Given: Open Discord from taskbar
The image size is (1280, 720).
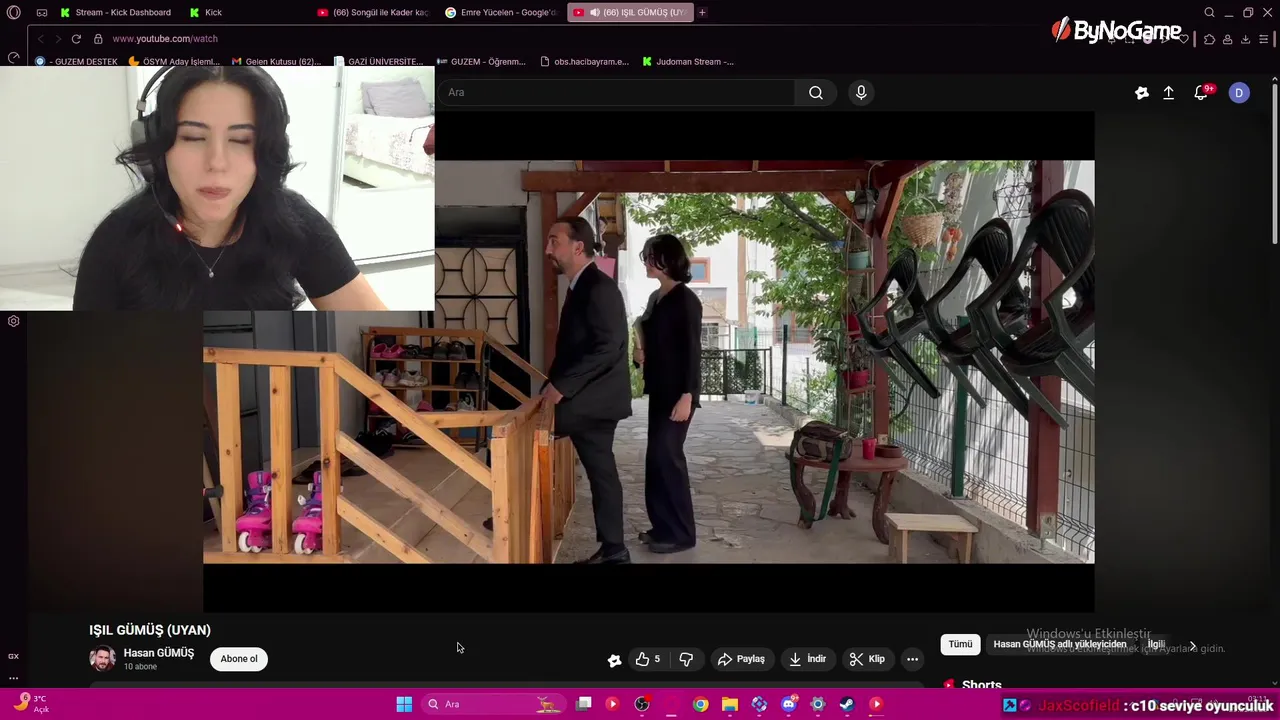Looking at the screenshot, I should pyautogui.click(x=789, y=704).
